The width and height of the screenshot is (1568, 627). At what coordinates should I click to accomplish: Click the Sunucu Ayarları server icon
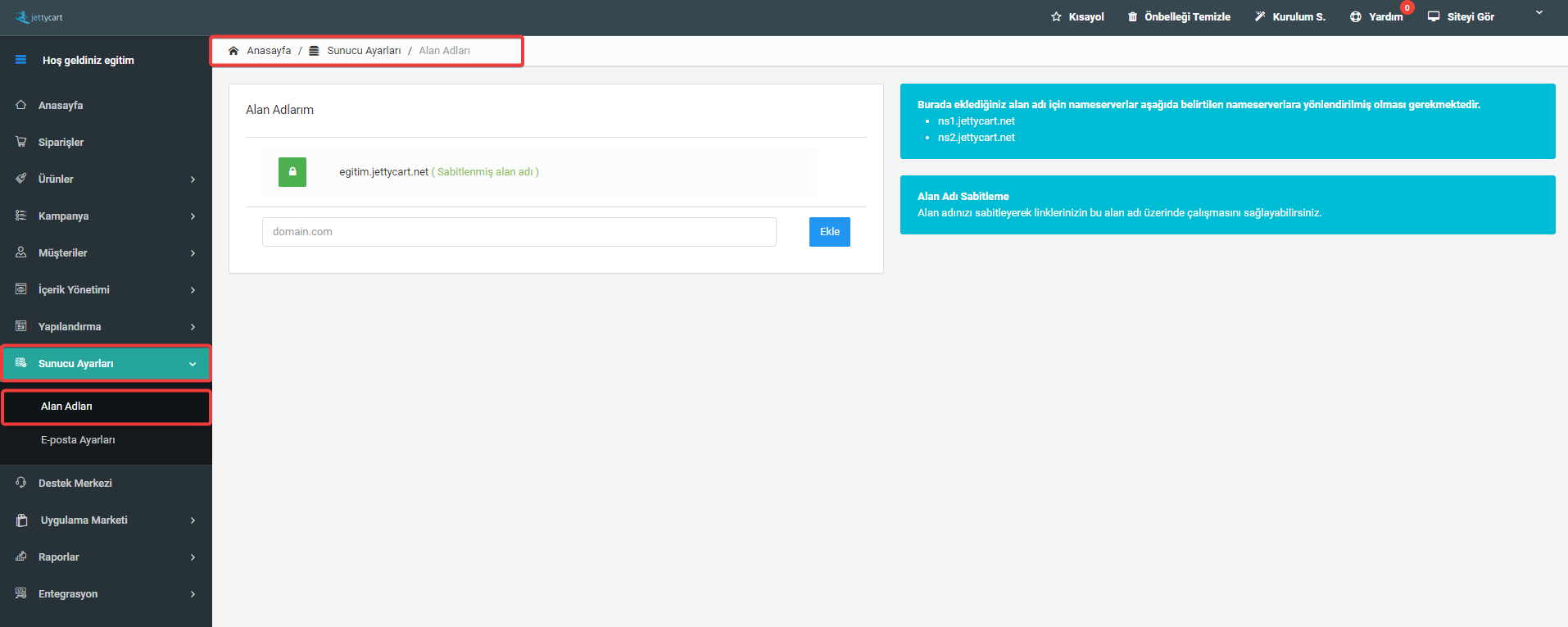[21, 363]
